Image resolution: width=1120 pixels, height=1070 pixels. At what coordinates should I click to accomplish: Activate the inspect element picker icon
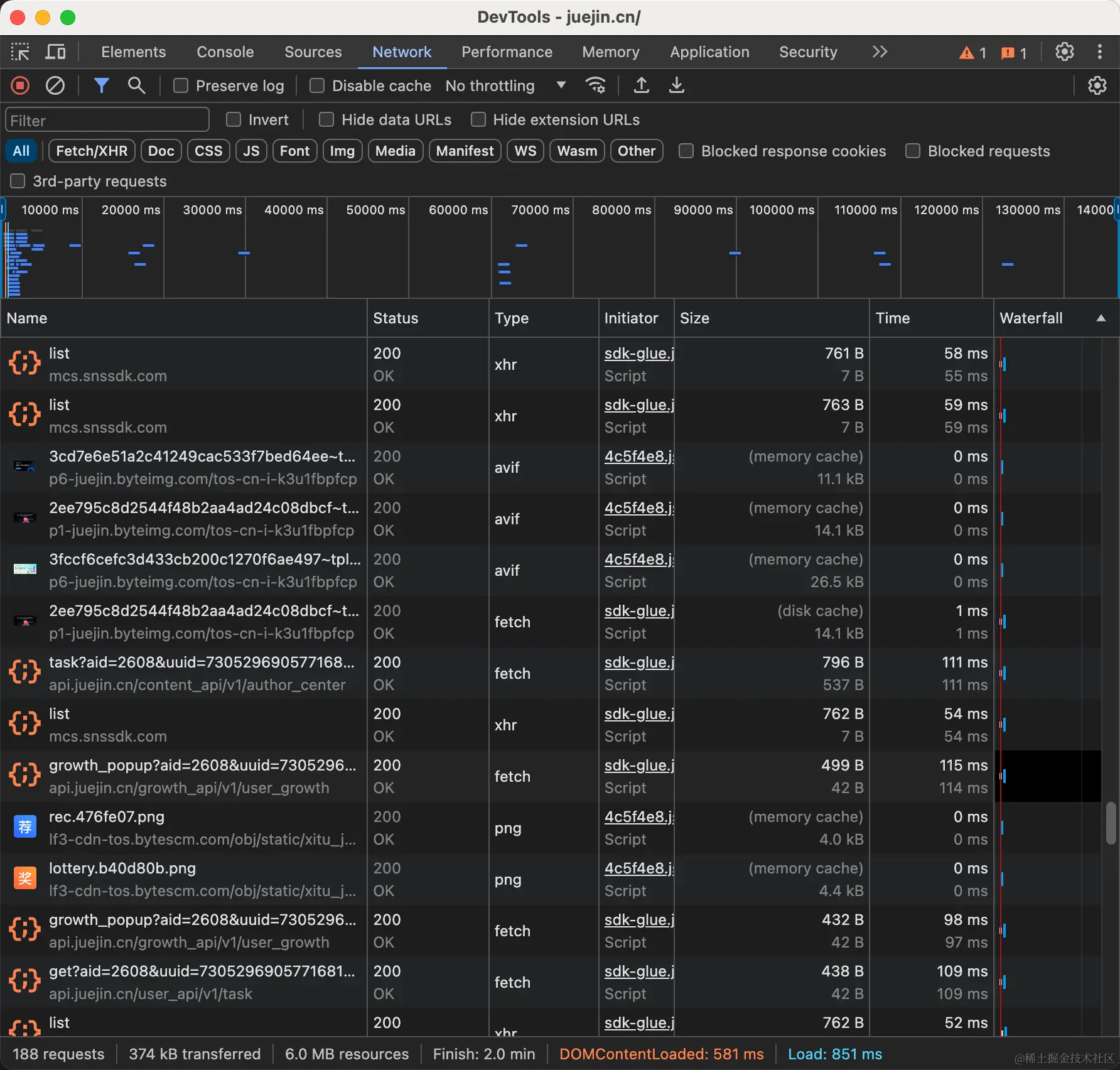pos(20,51)
